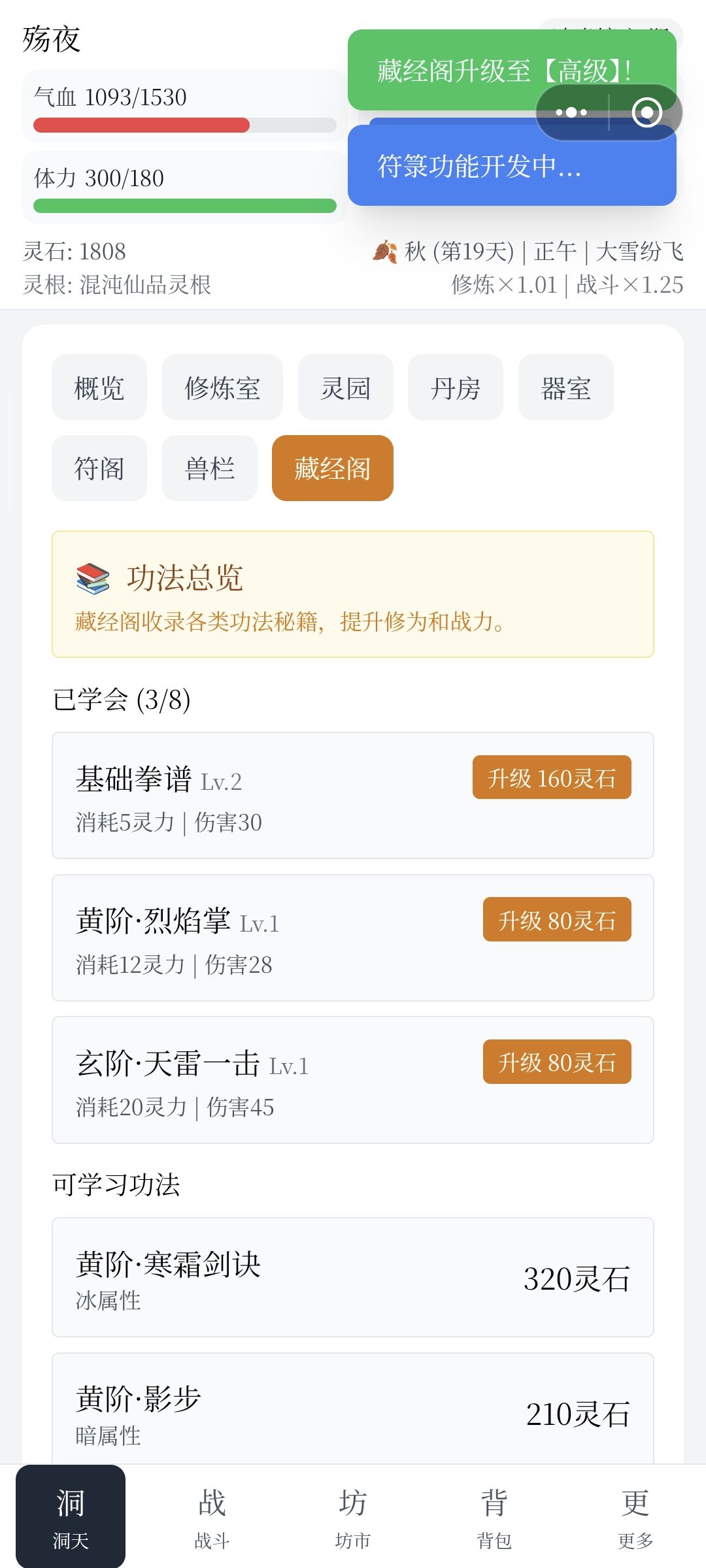The image size is (706, 1568).
Task: Open the 兽栏 tab
Action: pyautogui.click(x=209, y=468)
